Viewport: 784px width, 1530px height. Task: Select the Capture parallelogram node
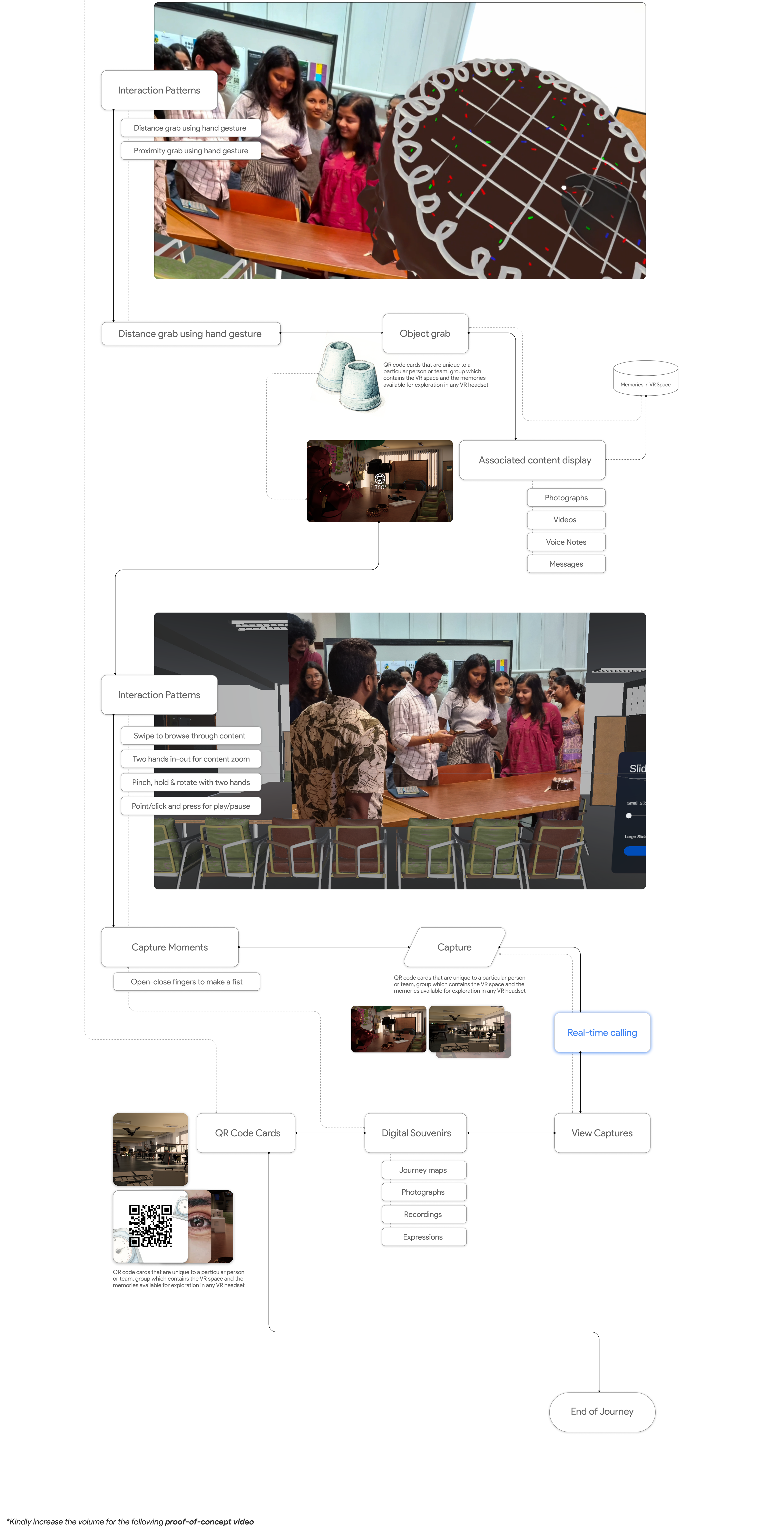coord(454,947)
